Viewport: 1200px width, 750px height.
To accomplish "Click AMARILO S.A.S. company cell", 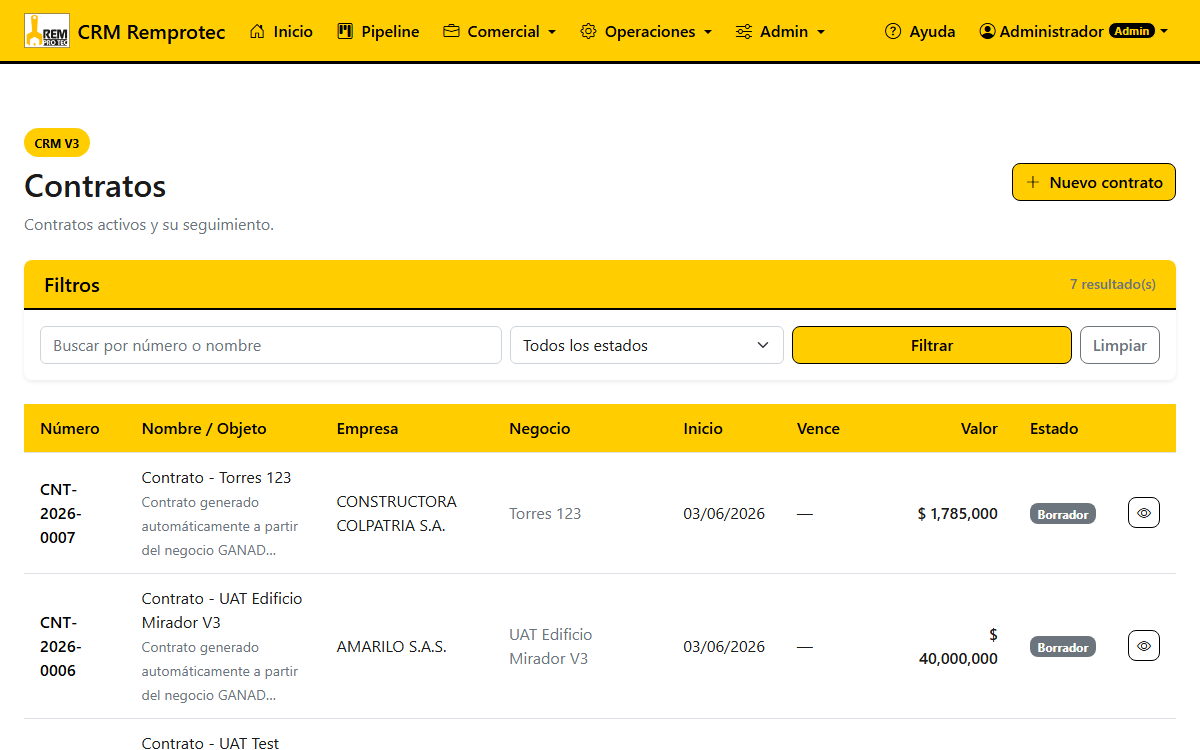I will pos(391,646).
